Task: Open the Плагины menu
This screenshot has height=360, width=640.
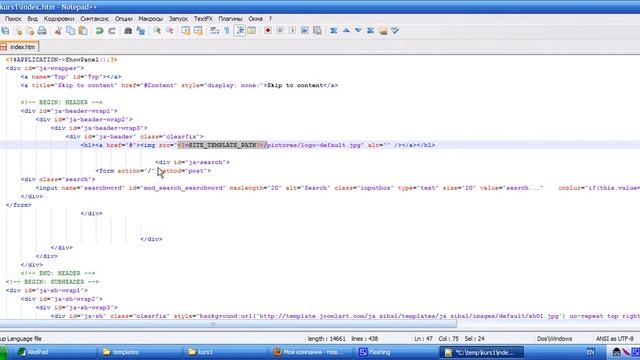Action: point(230,19)
